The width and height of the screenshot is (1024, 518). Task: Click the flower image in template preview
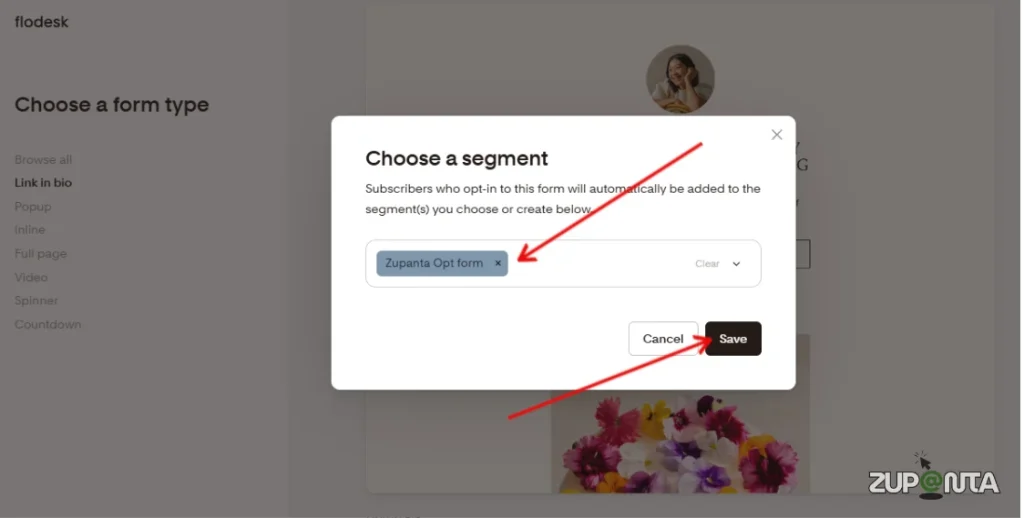(x=680, y=441)
